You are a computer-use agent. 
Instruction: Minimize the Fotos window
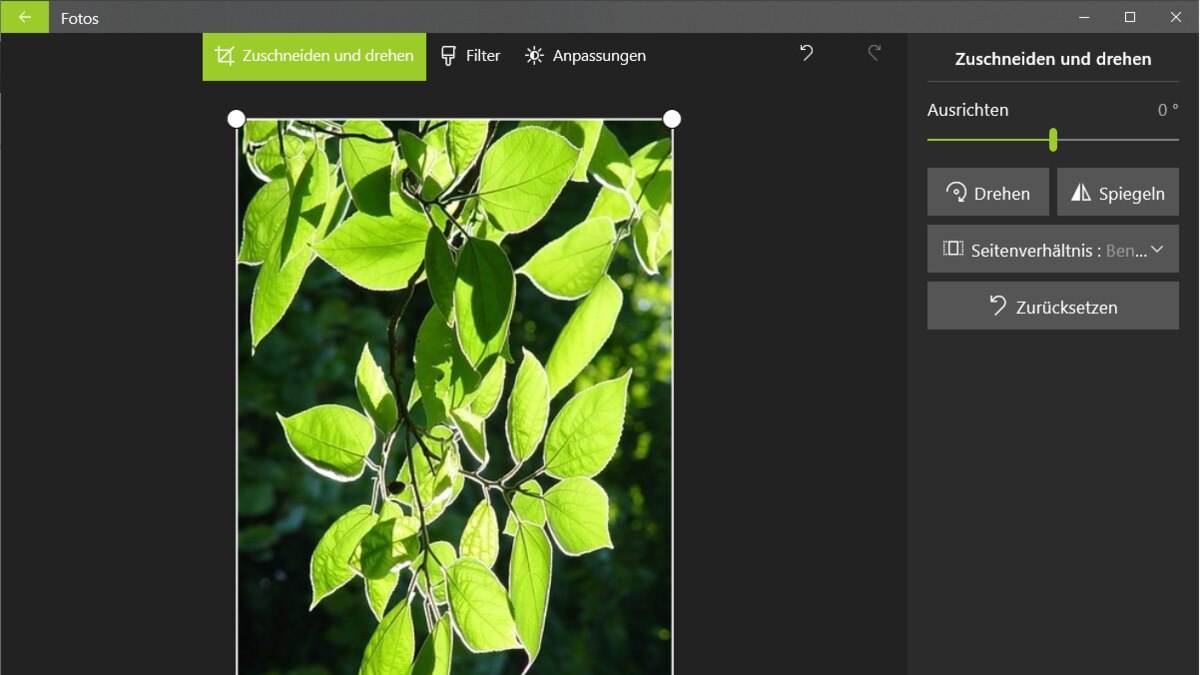click(1083, 17)
